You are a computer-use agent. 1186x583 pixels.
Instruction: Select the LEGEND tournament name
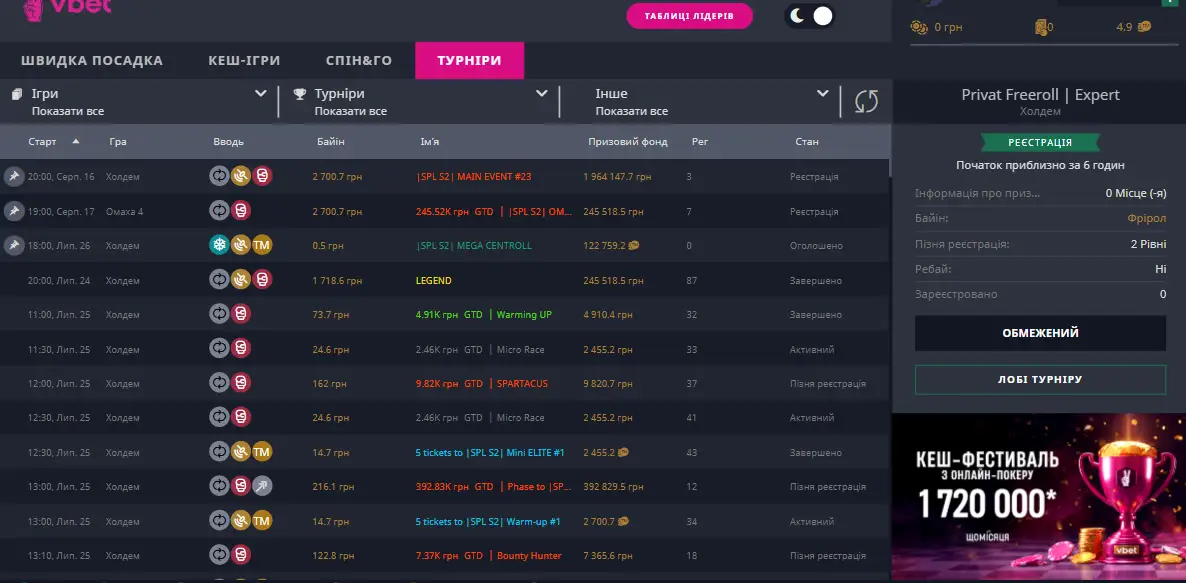point(433,281)
